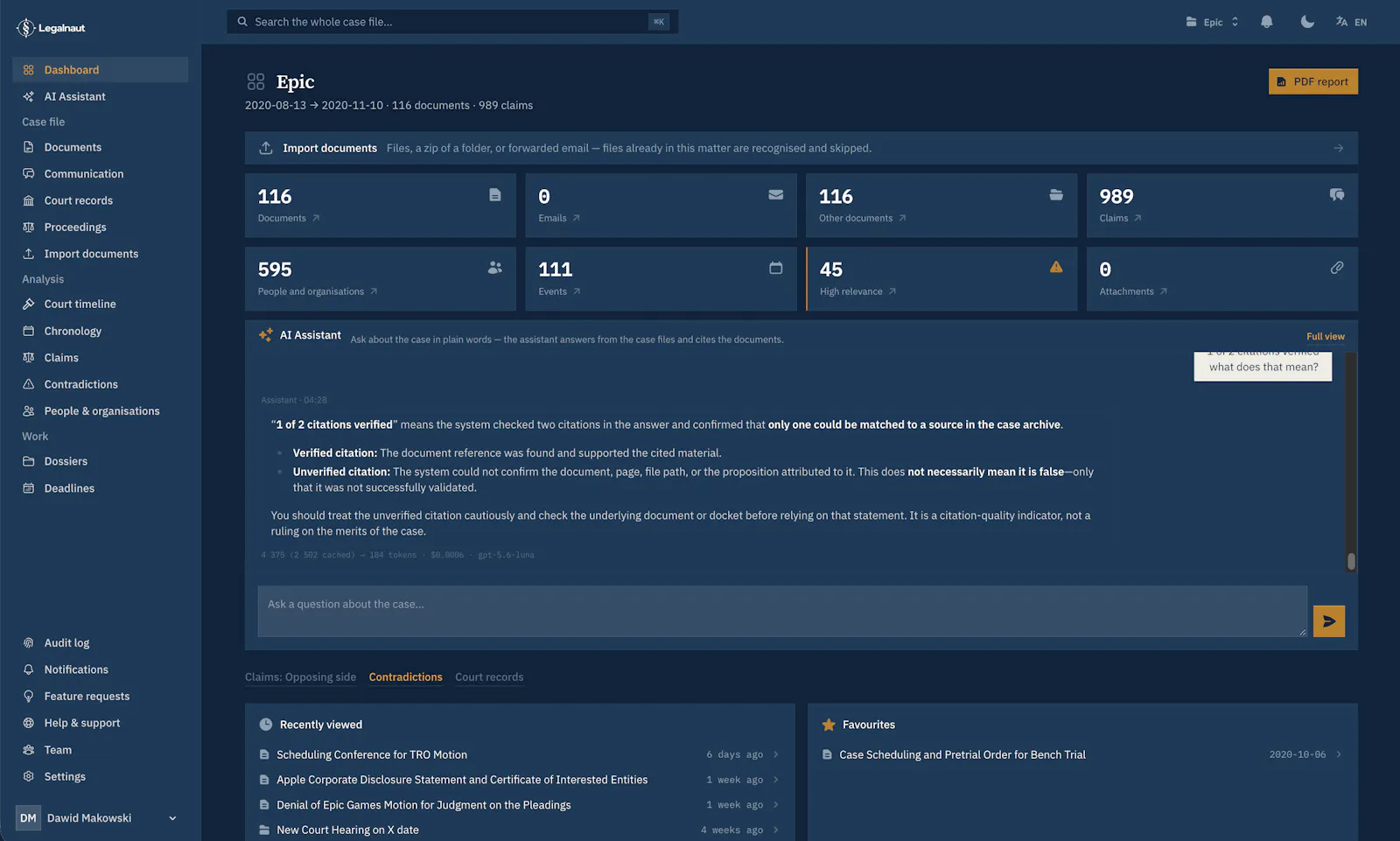Click the Contradictions warning triangle icon in sidebar
Image resolution: width=1400 pixels, height=841 pixels.
click(28, 384)
